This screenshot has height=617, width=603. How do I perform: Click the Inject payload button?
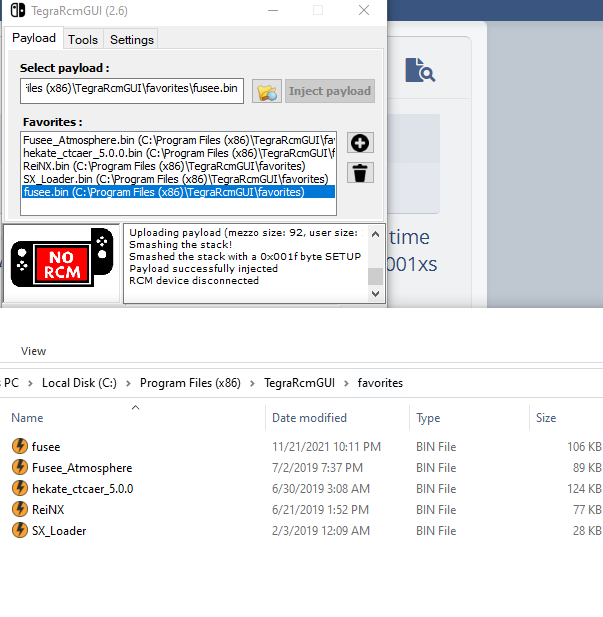(x=330, y=91)
